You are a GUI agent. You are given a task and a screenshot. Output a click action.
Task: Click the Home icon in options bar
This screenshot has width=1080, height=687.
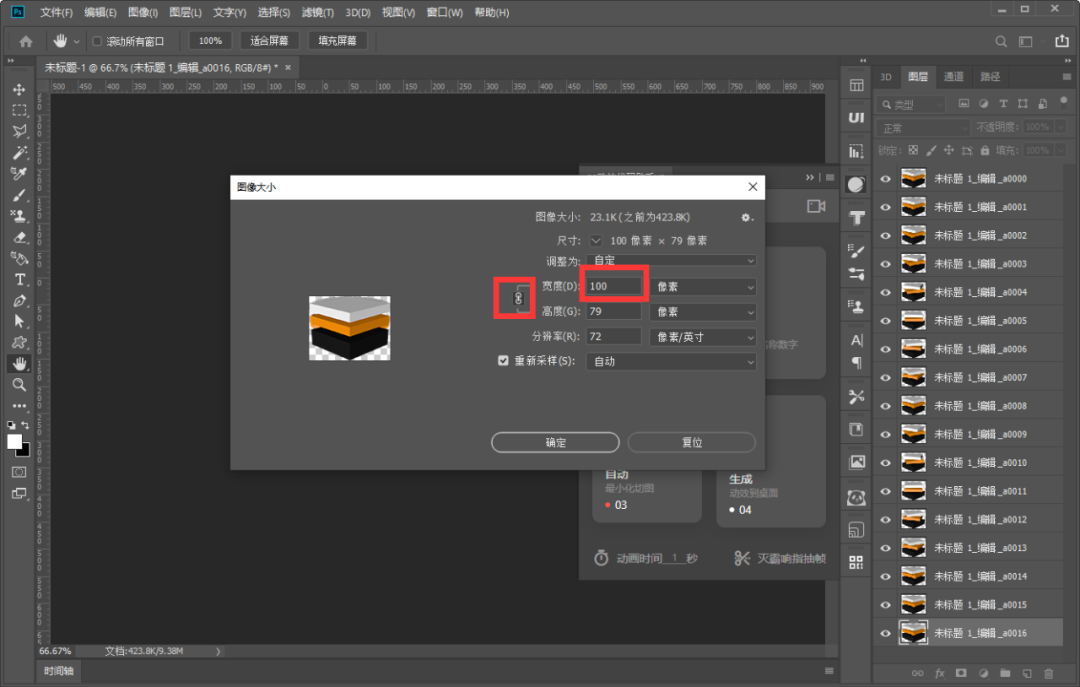coord(26,41)
